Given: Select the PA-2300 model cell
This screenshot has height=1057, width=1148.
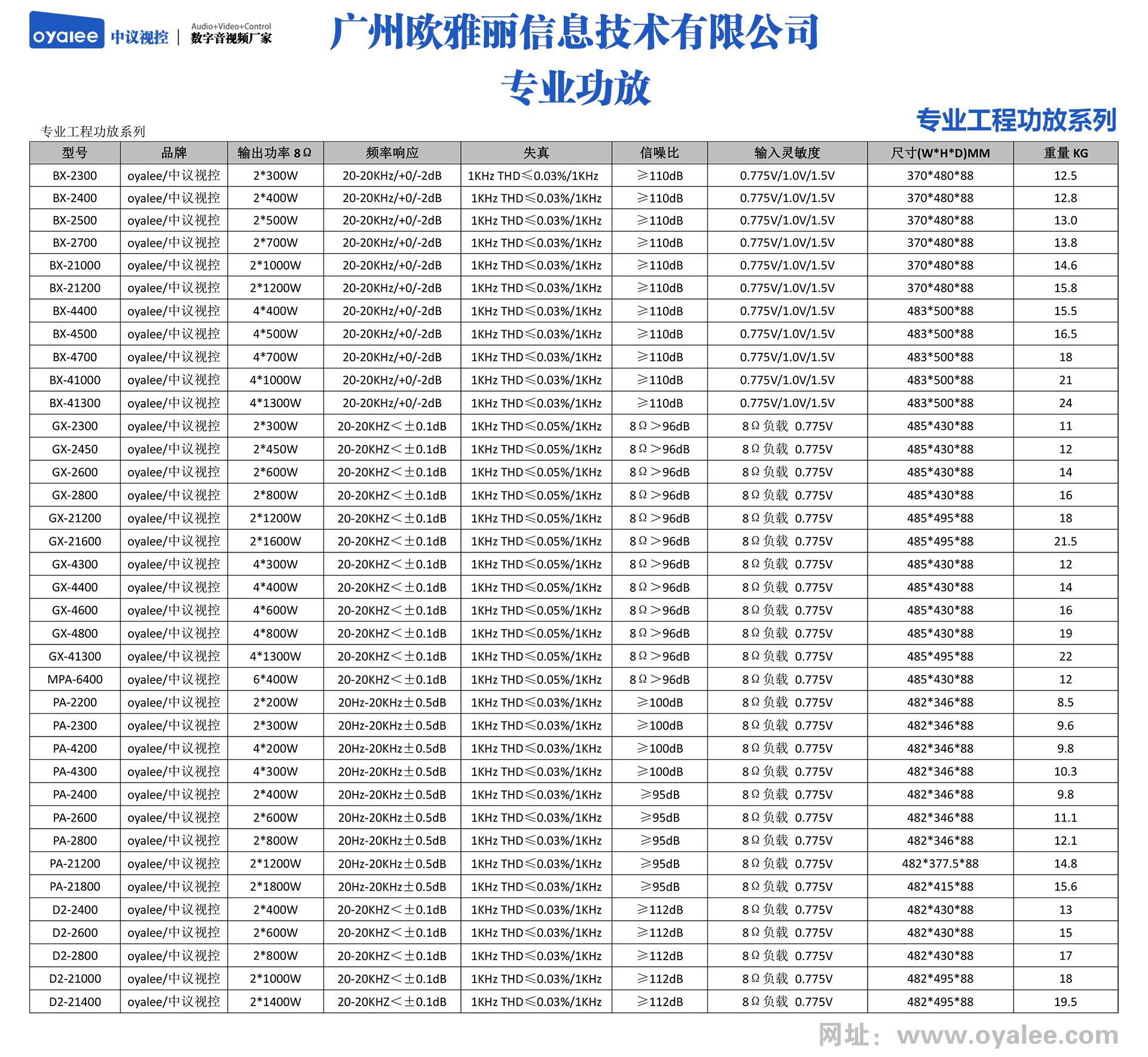Looking at the screenshot, I should [x=75, y=725].
